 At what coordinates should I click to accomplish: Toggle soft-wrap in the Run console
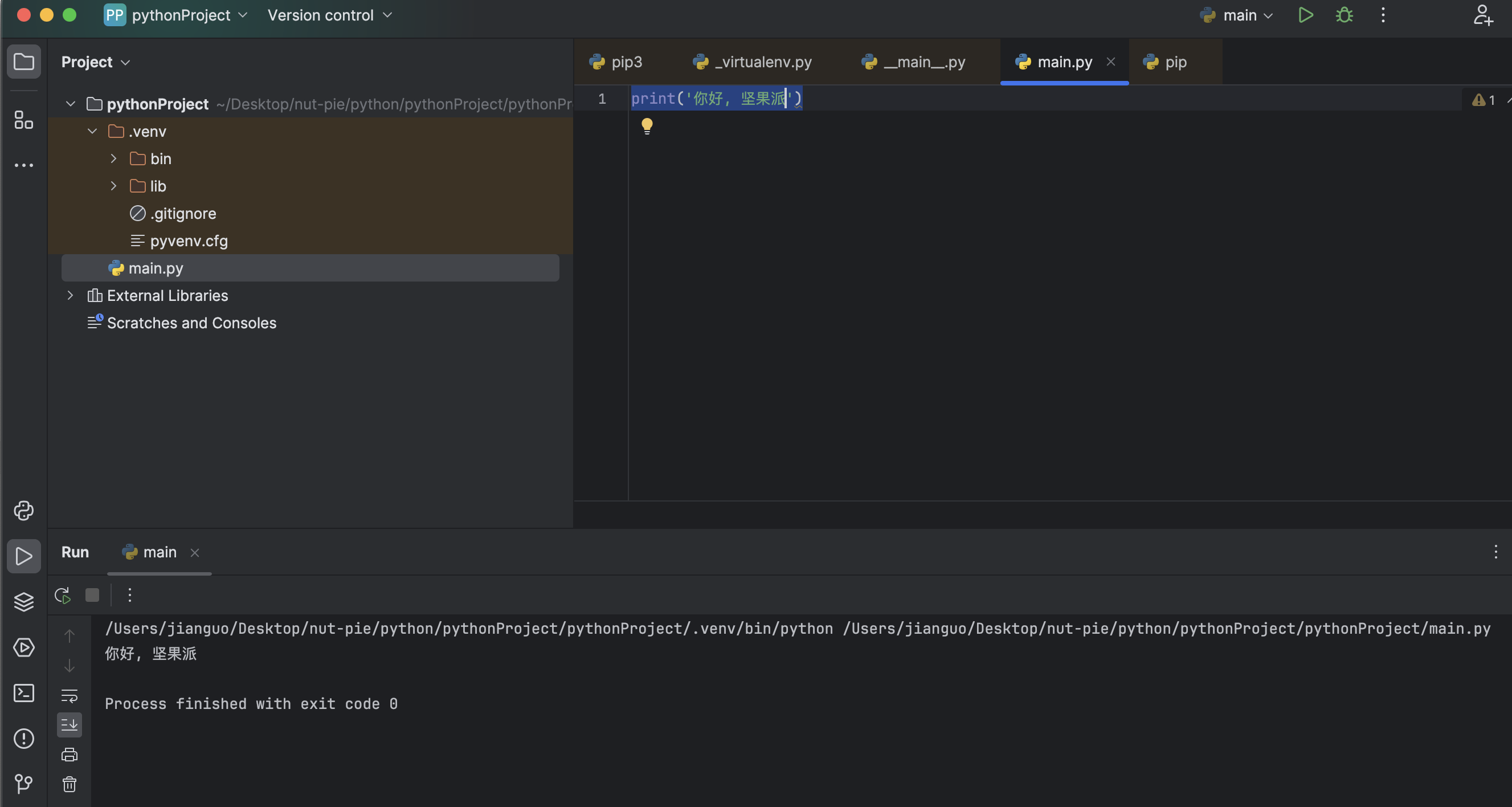coord(70,696)
